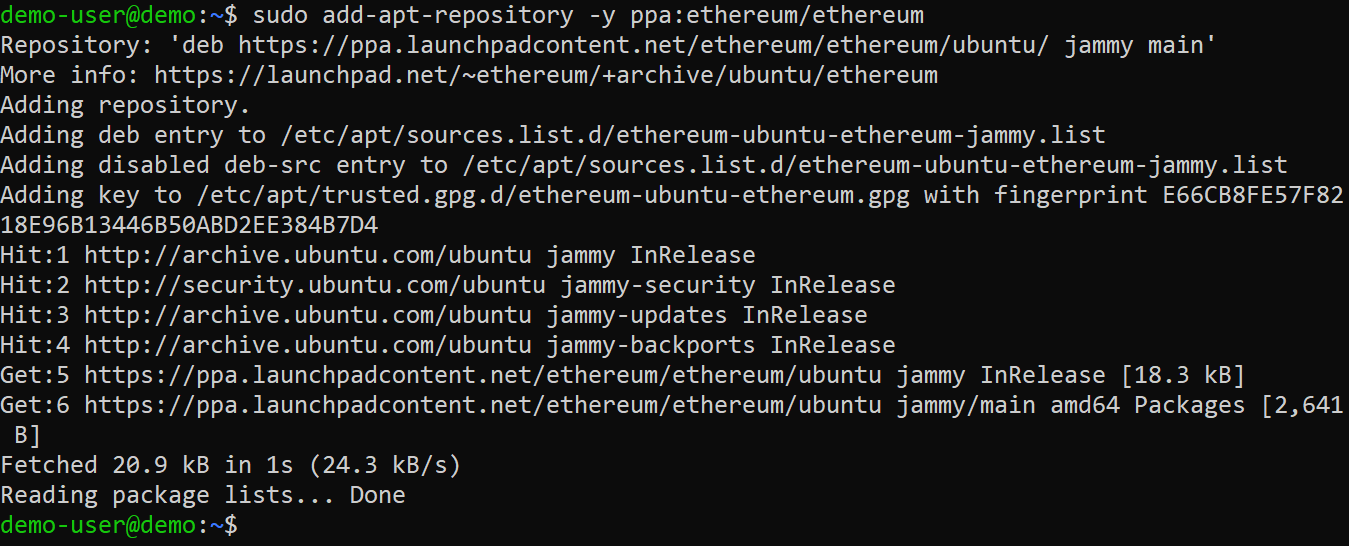Click 'Reading package lists... Done' text
1349x546 pixels.
[x=203, y=495]
